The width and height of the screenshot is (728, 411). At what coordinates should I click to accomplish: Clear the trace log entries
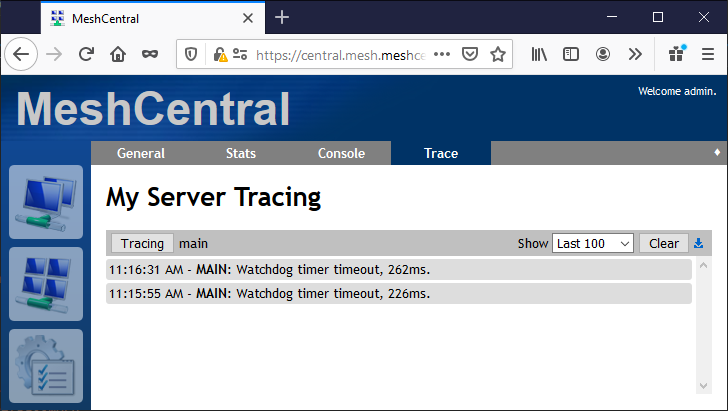click(x=663, y=243)
